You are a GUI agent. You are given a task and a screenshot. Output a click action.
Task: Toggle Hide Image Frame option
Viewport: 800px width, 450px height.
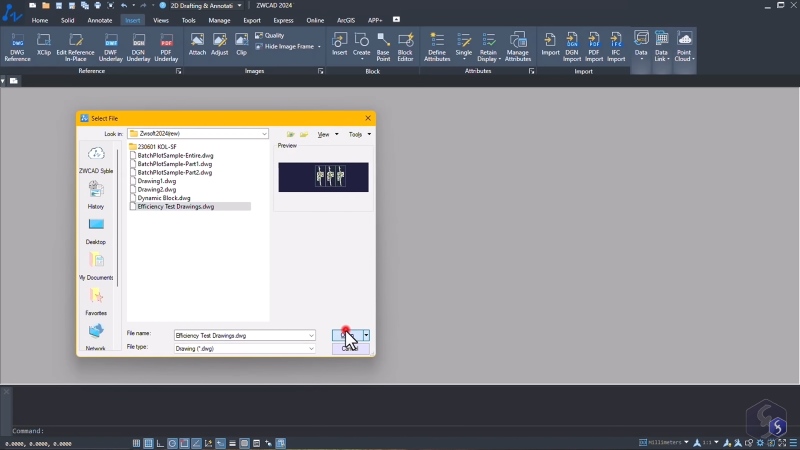285,46
